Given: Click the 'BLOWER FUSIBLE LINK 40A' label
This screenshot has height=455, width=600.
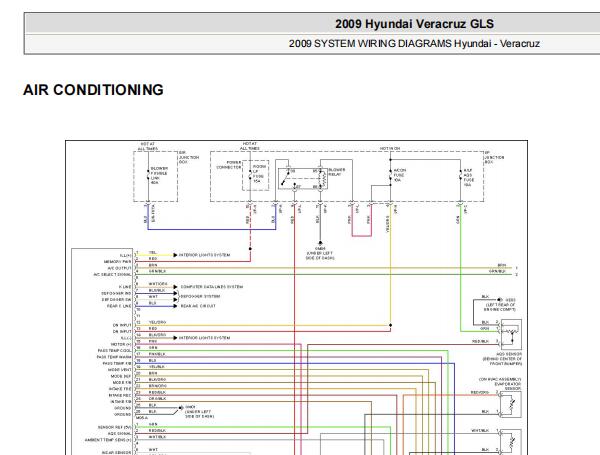Looking at the screenshot, I should pyautogui.click(x=159, y=175).
